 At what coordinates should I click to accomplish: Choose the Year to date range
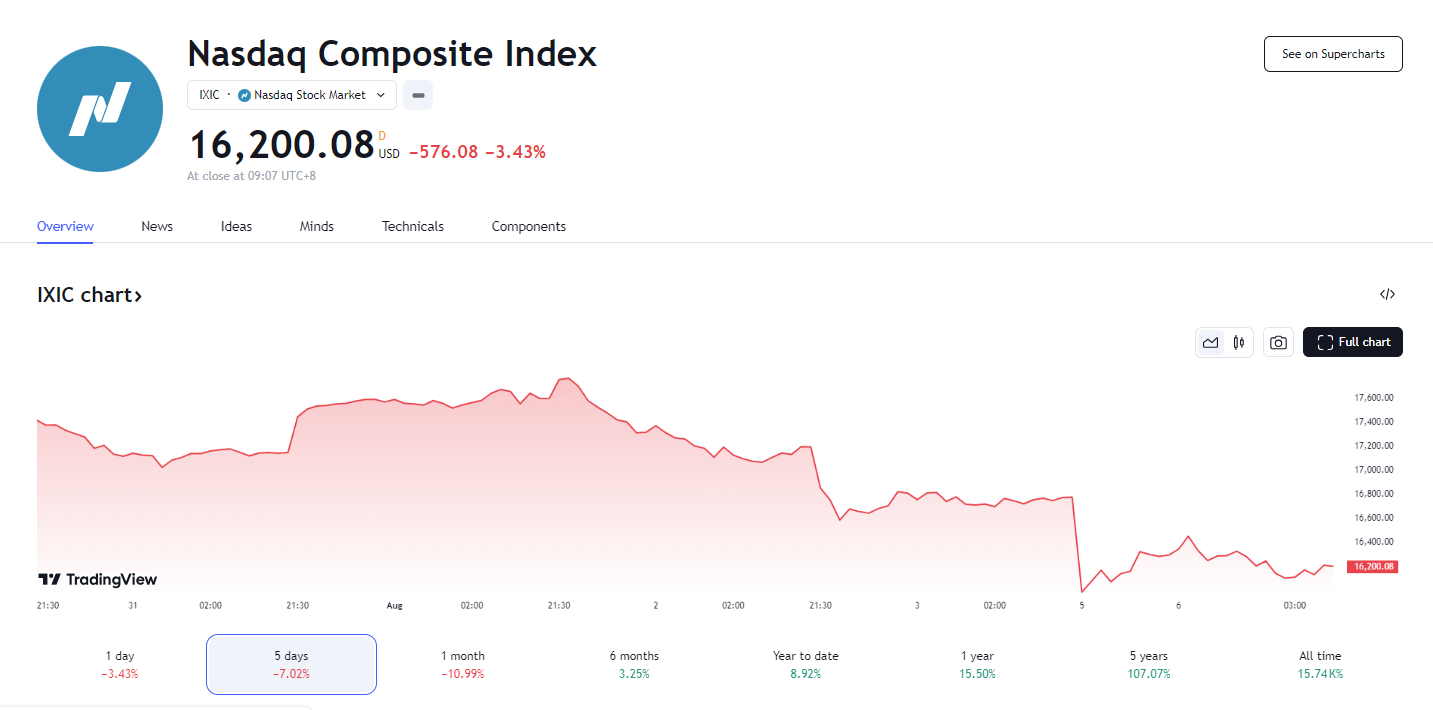(x=806, y=664)
